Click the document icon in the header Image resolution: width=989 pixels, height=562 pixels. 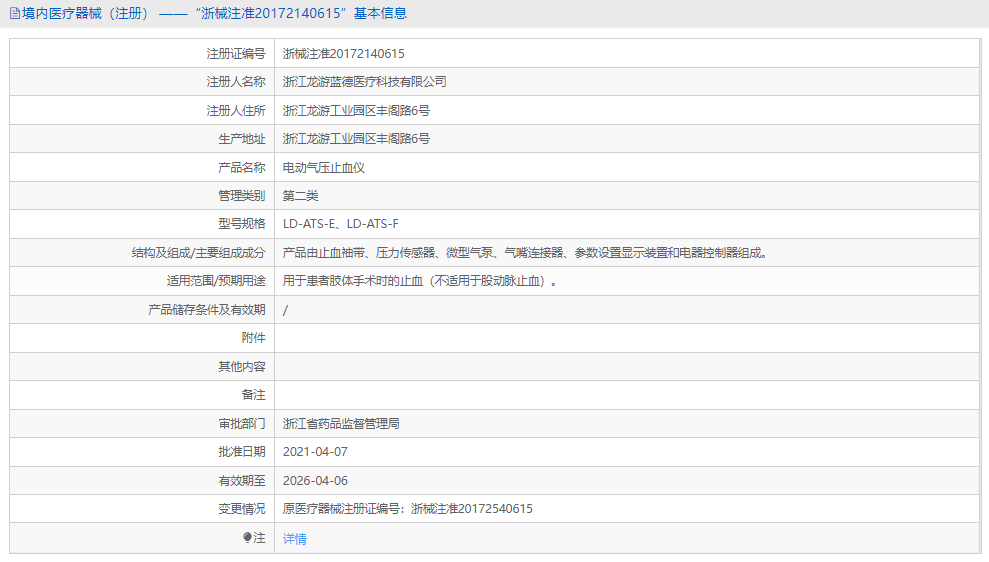(15, 13)
